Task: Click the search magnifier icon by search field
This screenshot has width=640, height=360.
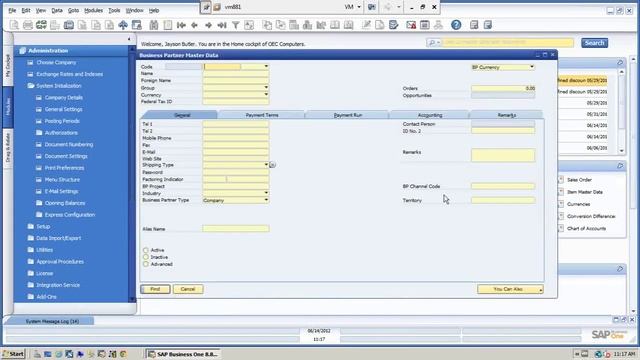Action: [x=432, y=43]
